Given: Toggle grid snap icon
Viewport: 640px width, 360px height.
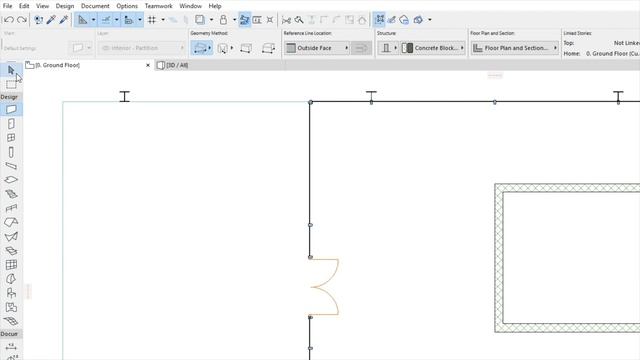Looking at the screenshot, I should [152, 20].
